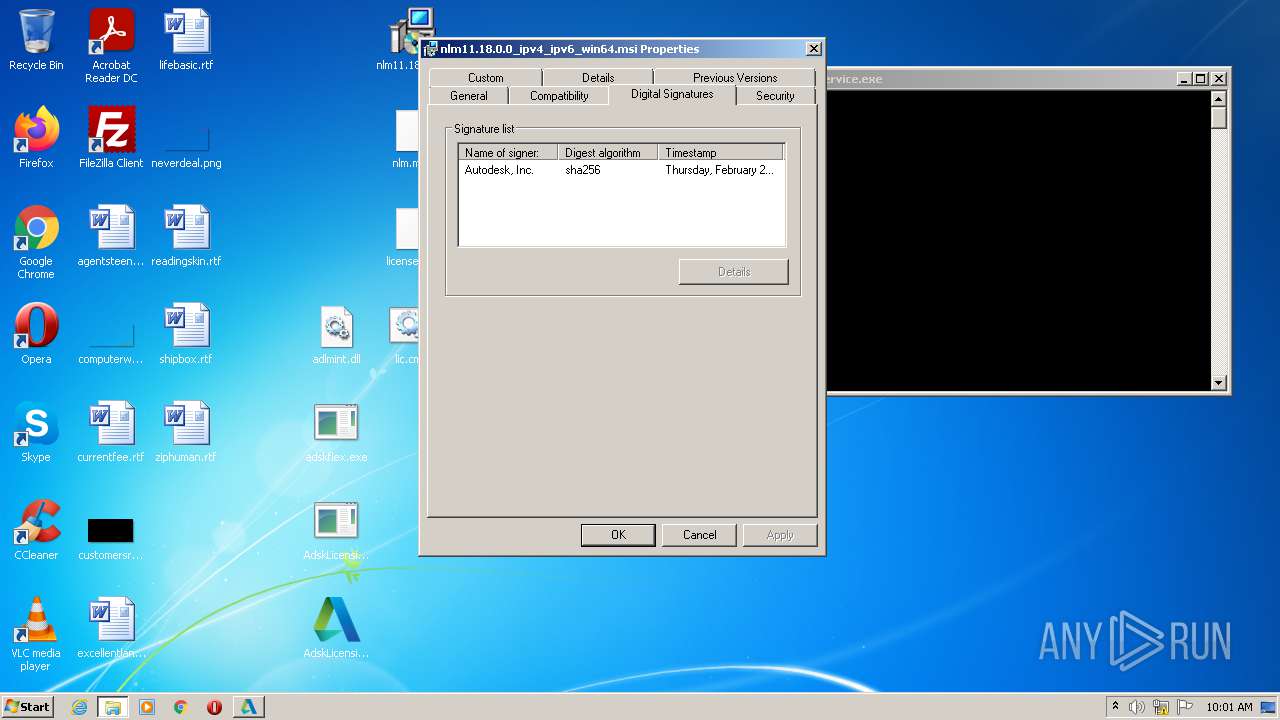This screenshot has width=1280, height=720.
Task: Open the Start menu
Action: point(27,707)
